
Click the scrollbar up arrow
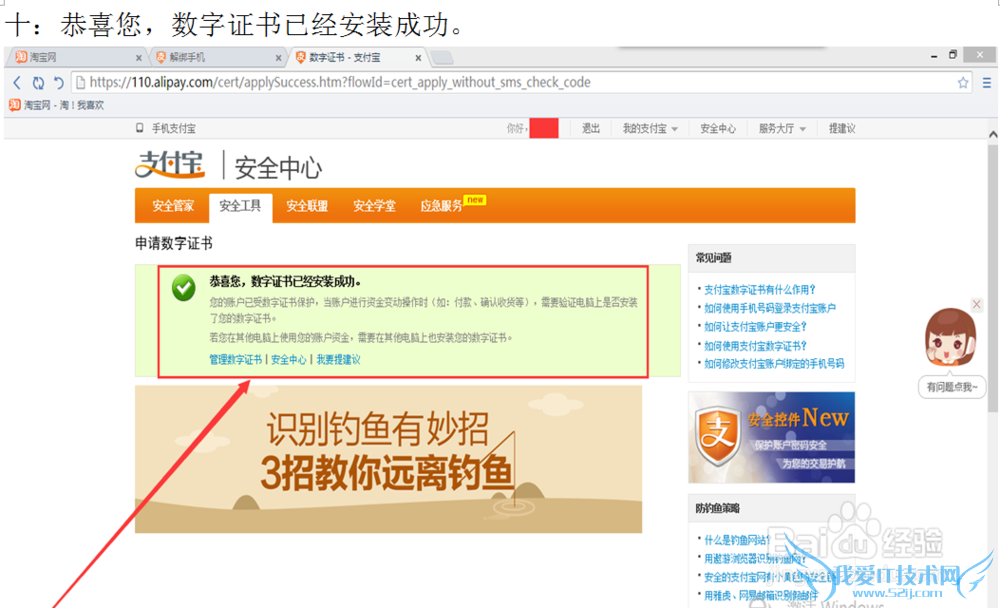(993, 134)
